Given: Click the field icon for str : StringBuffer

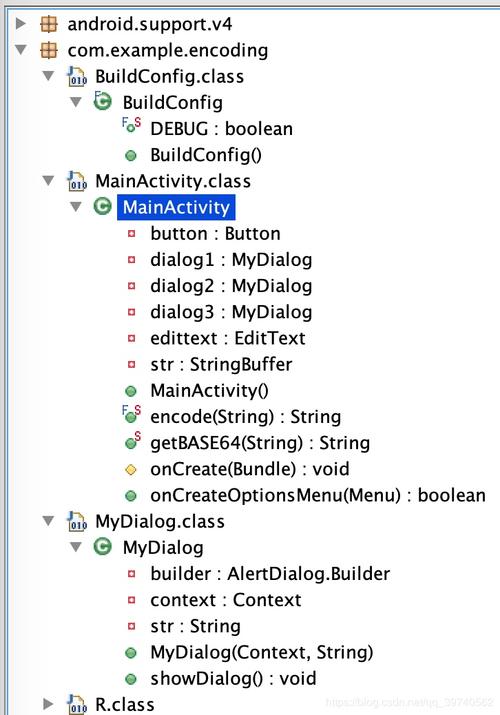Looking at the screenshot, I should 131,365.
